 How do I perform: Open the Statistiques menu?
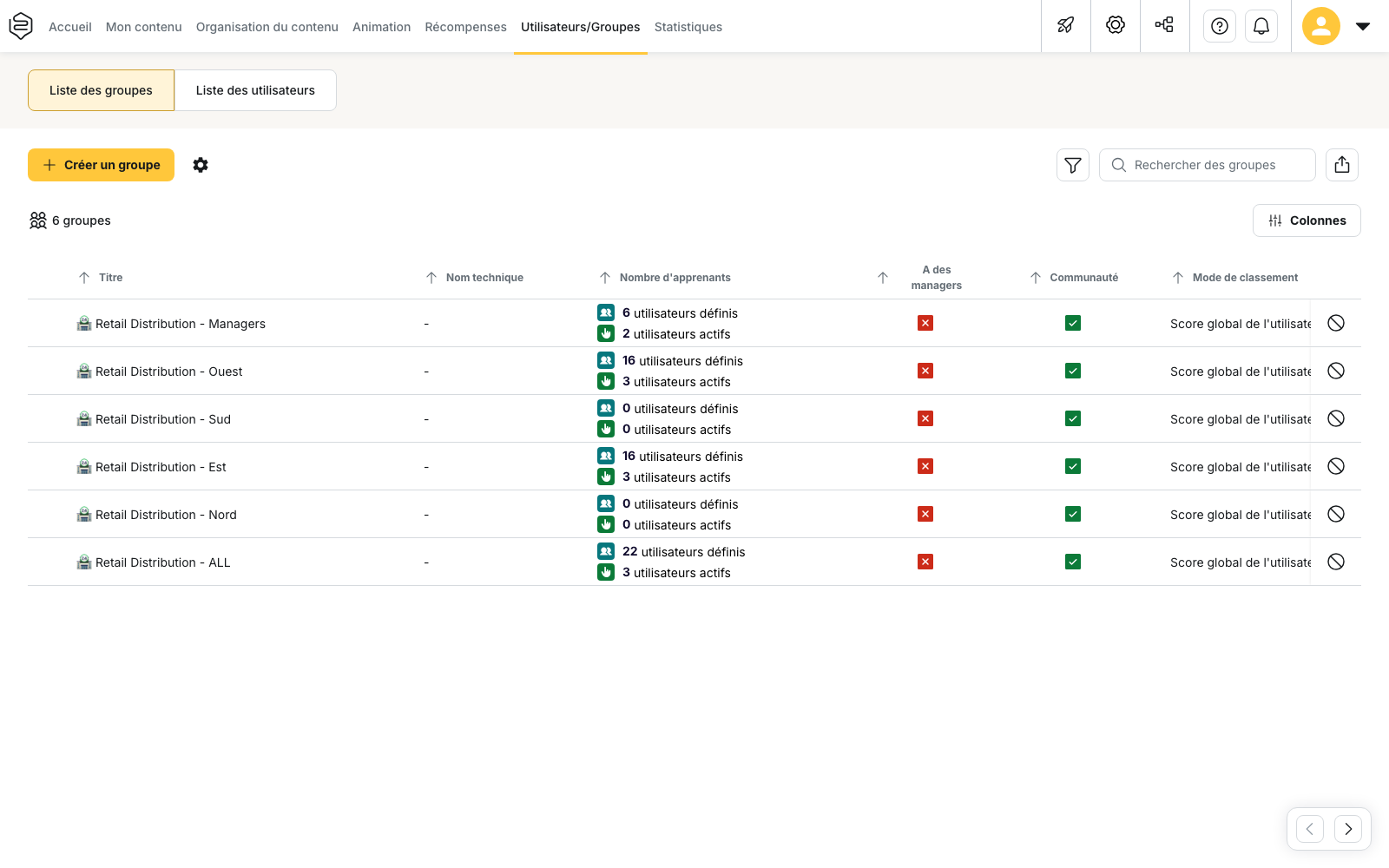pyautogui.click(x=688, y=27)
